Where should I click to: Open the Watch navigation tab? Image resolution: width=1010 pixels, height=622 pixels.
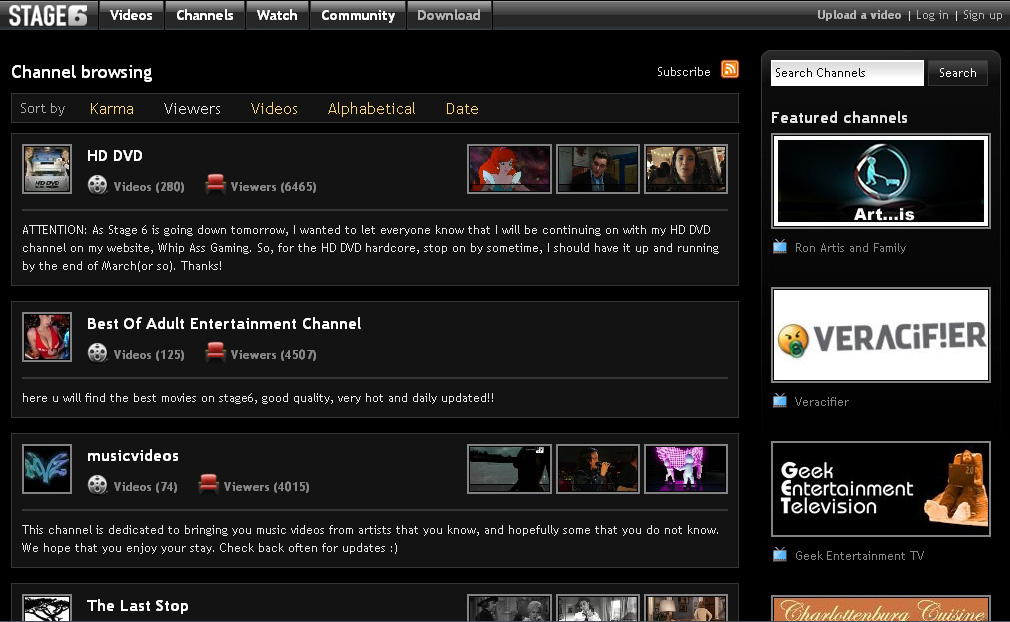pos(277,15)
